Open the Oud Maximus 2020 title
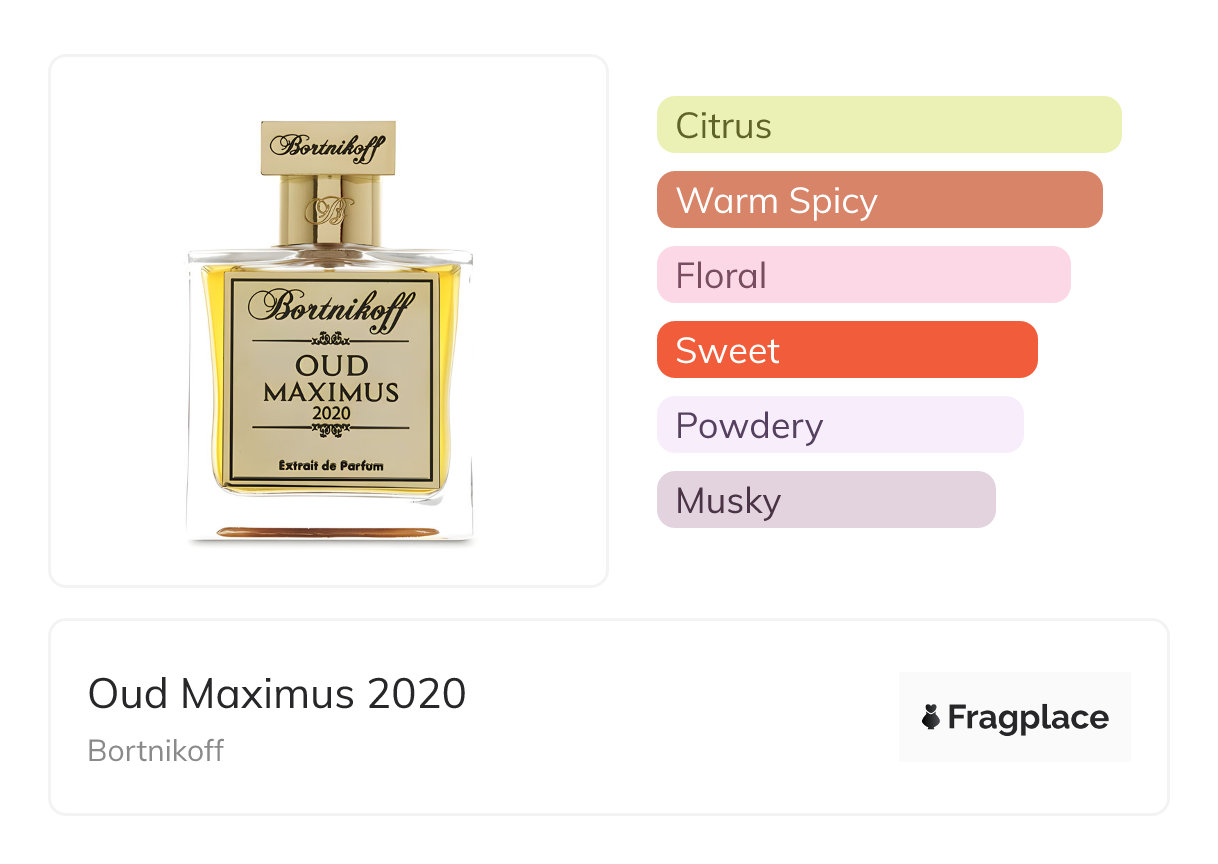Image resolution: width=1218 pixels, height=864 pixels. (277, 693)
